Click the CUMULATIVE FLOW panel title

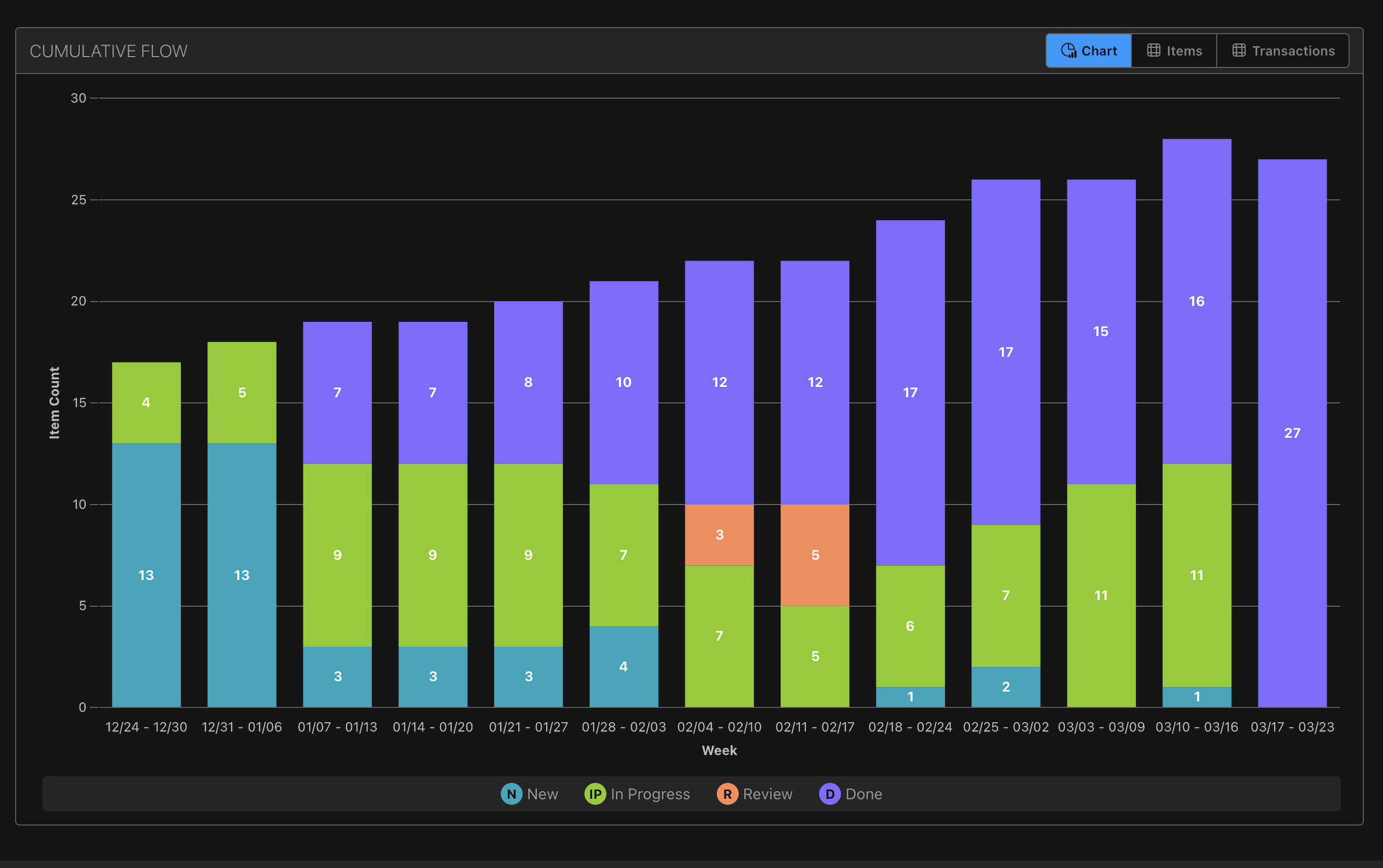click(108, 51)
